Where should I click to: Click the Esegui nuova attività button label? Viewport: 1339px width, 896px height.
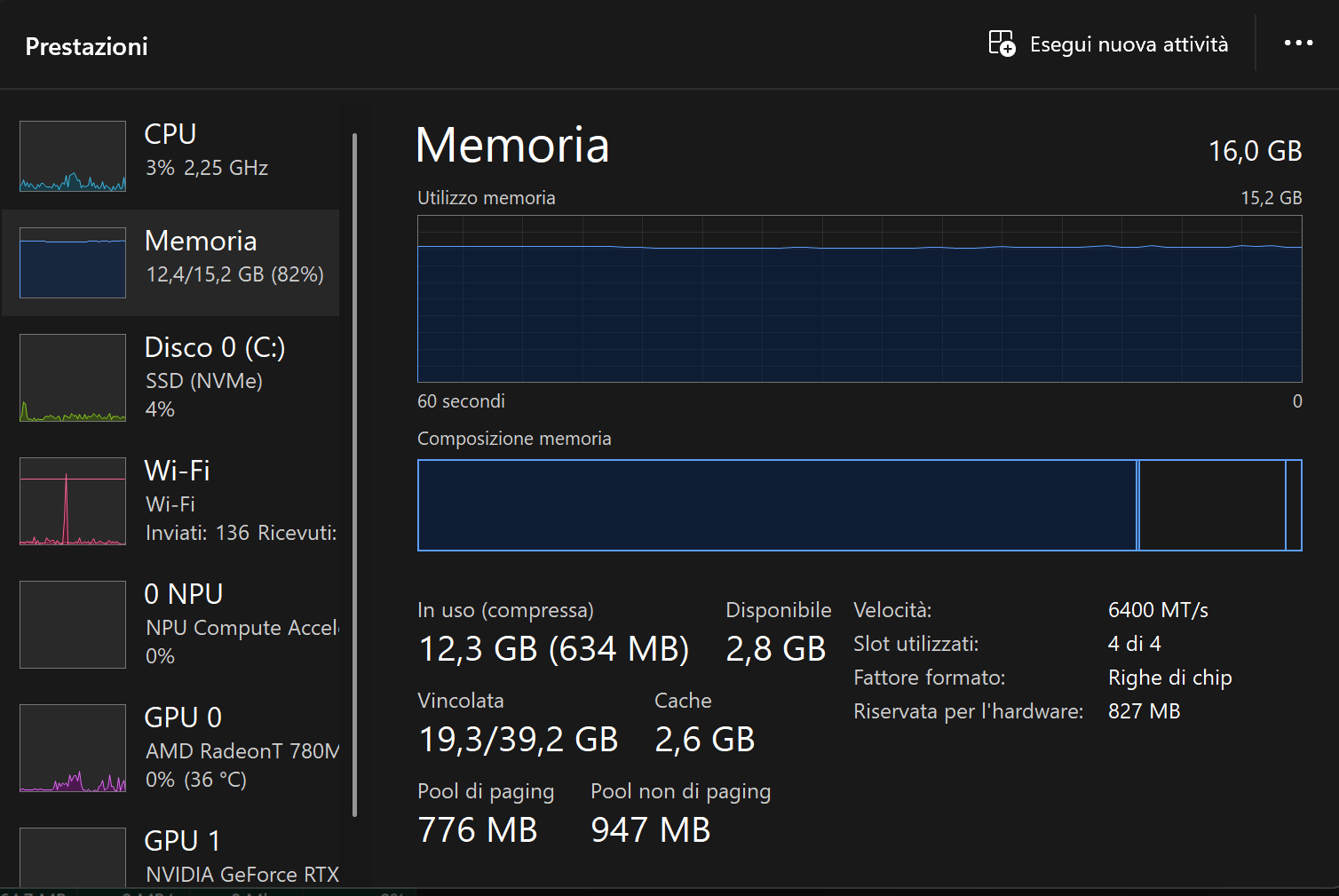[1129, 44]
